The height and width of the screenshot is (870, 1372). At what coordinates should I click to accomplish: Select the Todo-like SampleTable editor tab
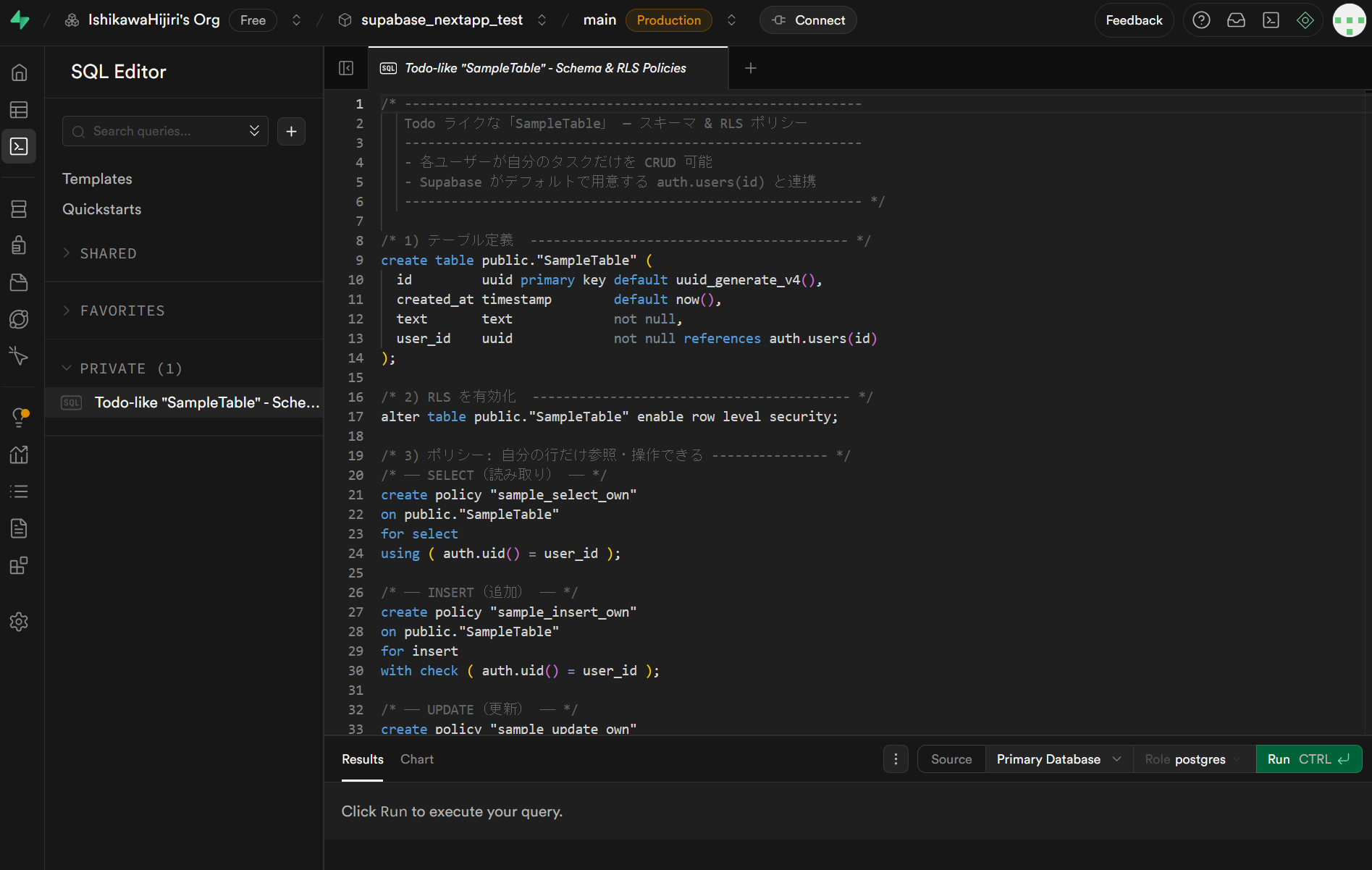pos(548,68)
